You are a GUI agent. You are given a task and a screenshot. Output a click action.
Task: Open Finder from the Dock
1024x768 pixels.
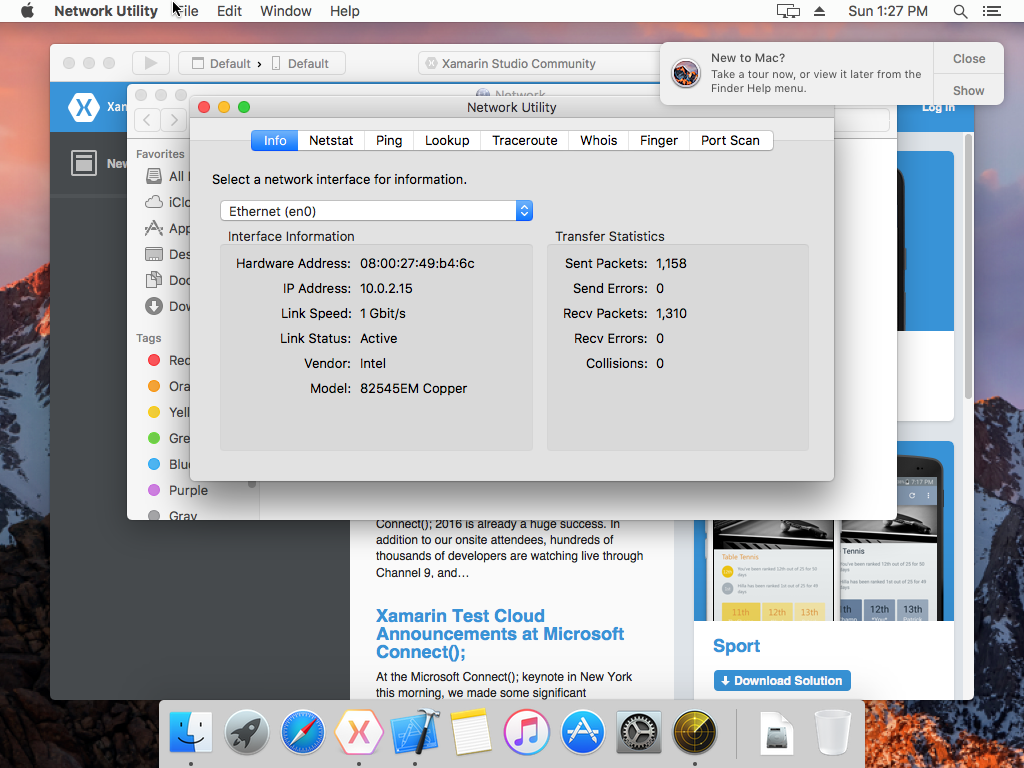click(190, 733)
